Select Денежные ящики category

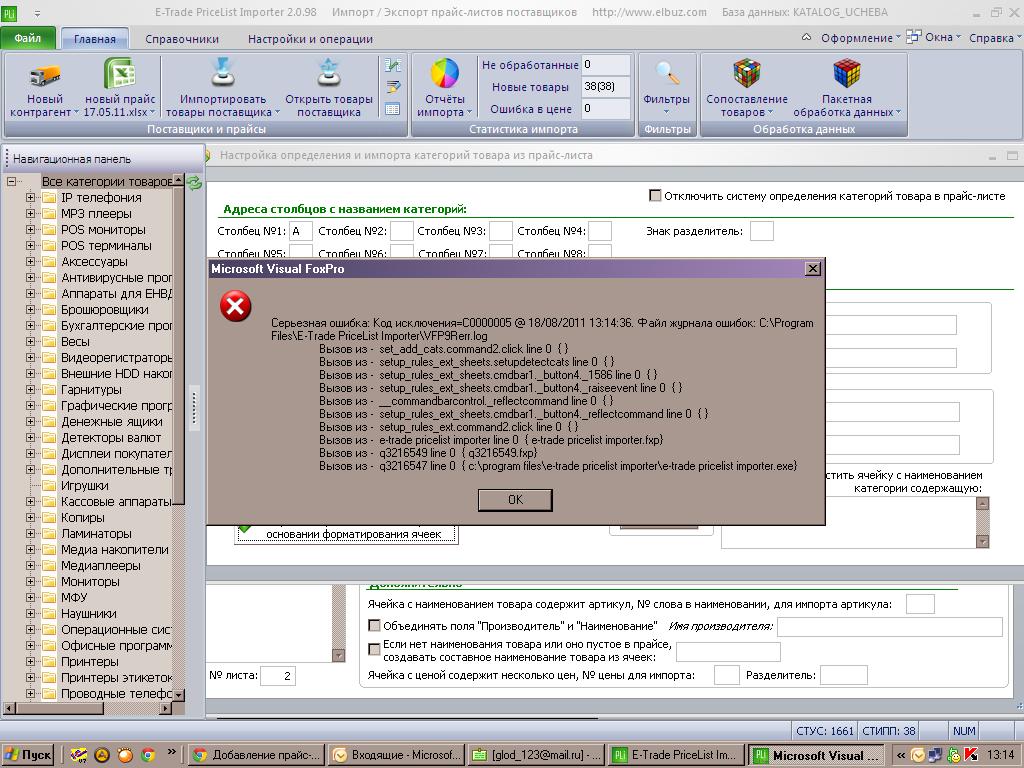point(112,422)
